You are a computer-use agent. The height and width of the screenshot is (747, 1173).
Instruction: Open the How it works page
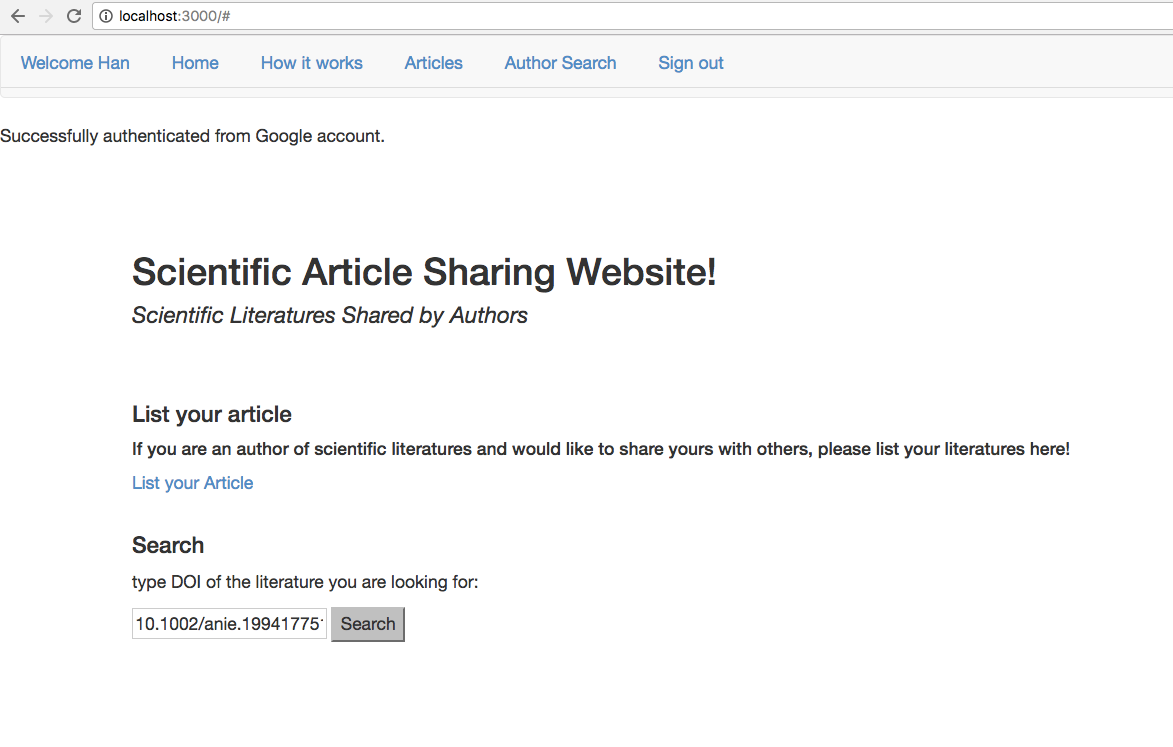click(311, 63)
